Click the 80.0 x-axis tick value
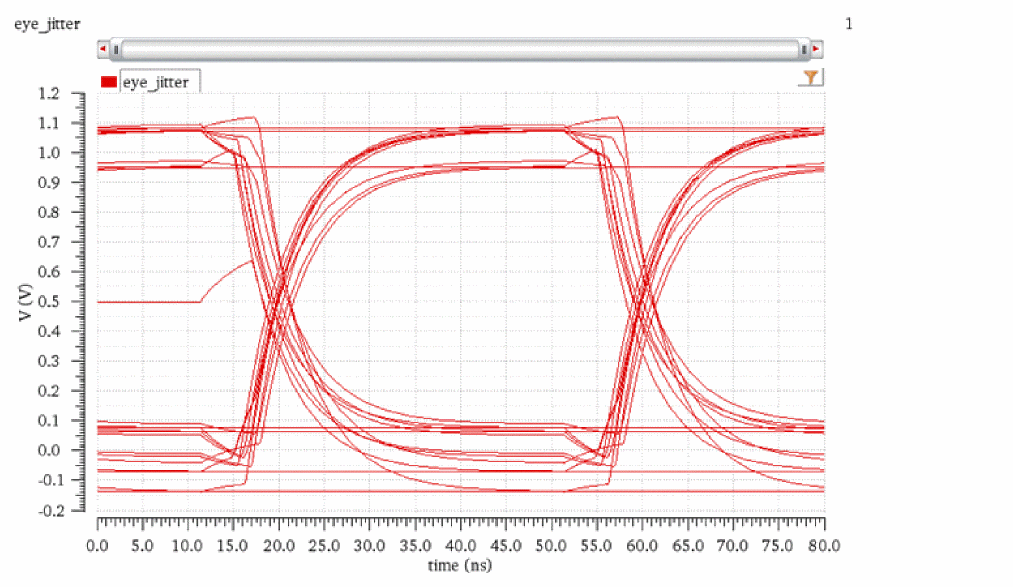 click(x=824, y=546)
